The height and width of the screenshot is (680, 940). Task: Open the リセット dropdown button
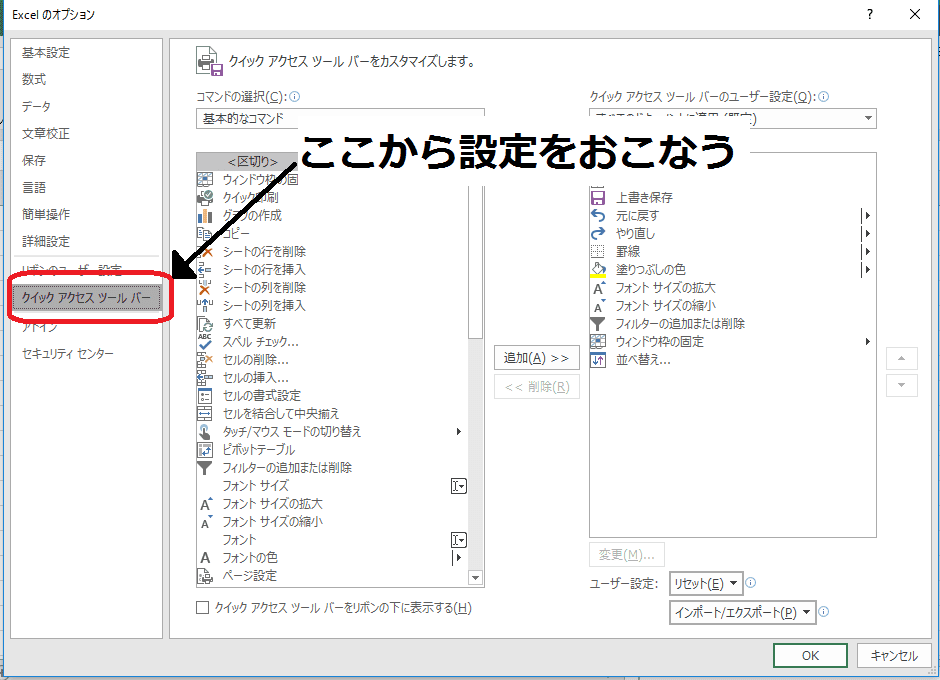tap(706, 583)
